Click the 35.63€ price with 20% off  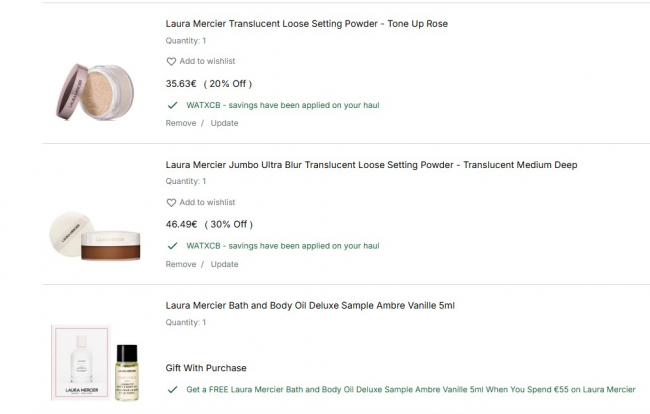[208, 84]
